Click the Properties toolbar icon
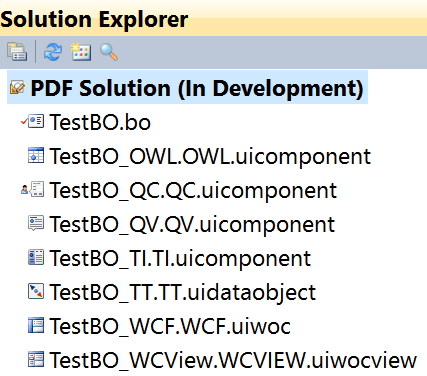This screenshot has height=376, width=427. pyautogui.click(x=17, y=52)
